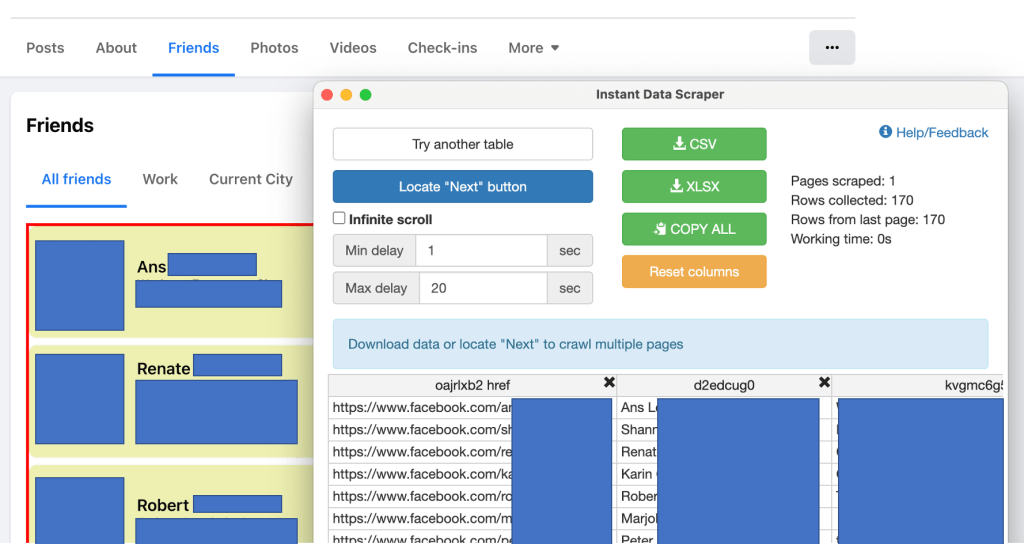The image size is (1024, 544).
Task: Expand the More dropdown on profile
Action: tap(534, 48)
